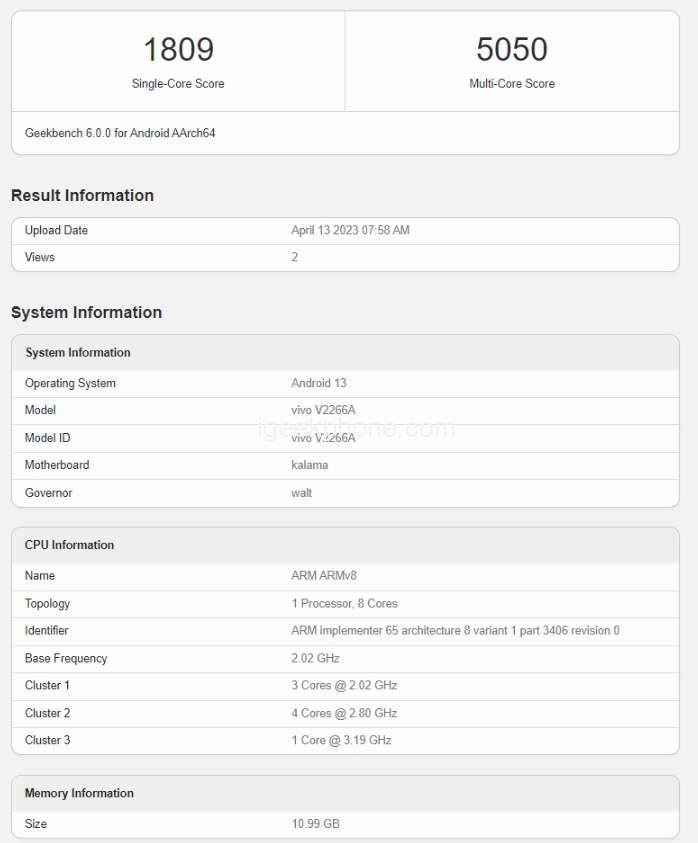Viewport: 698px width, 843px height.
Task: Click the Multi-Core Score label
Action: (x=512, y=84)
